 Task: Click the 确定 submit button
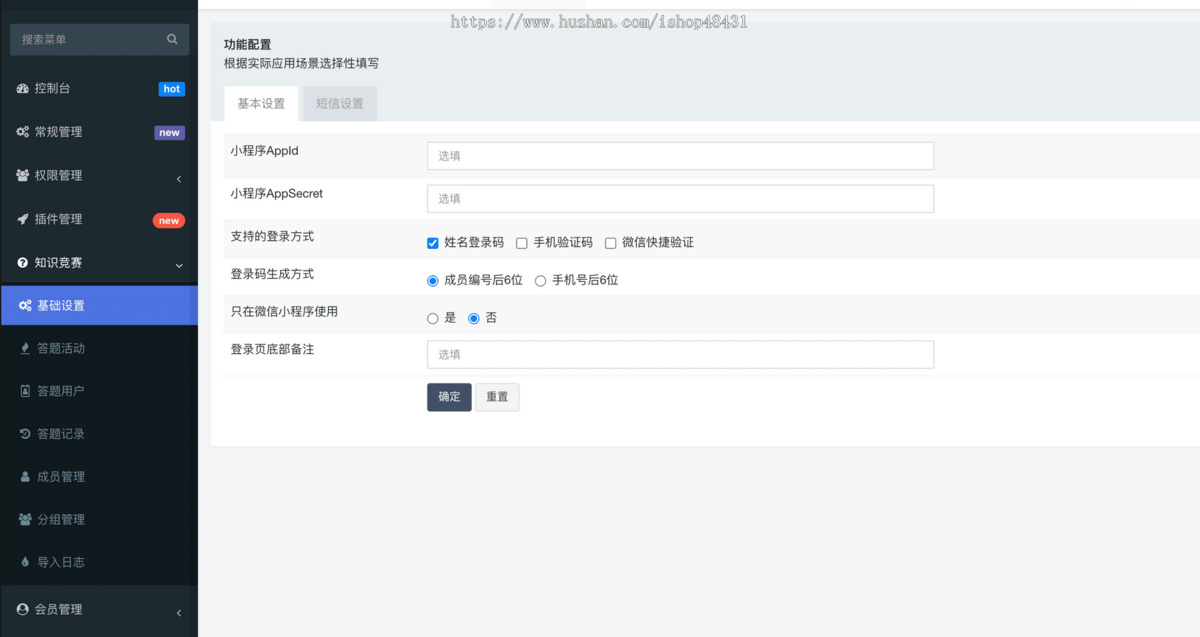click(x=449, y=397)
